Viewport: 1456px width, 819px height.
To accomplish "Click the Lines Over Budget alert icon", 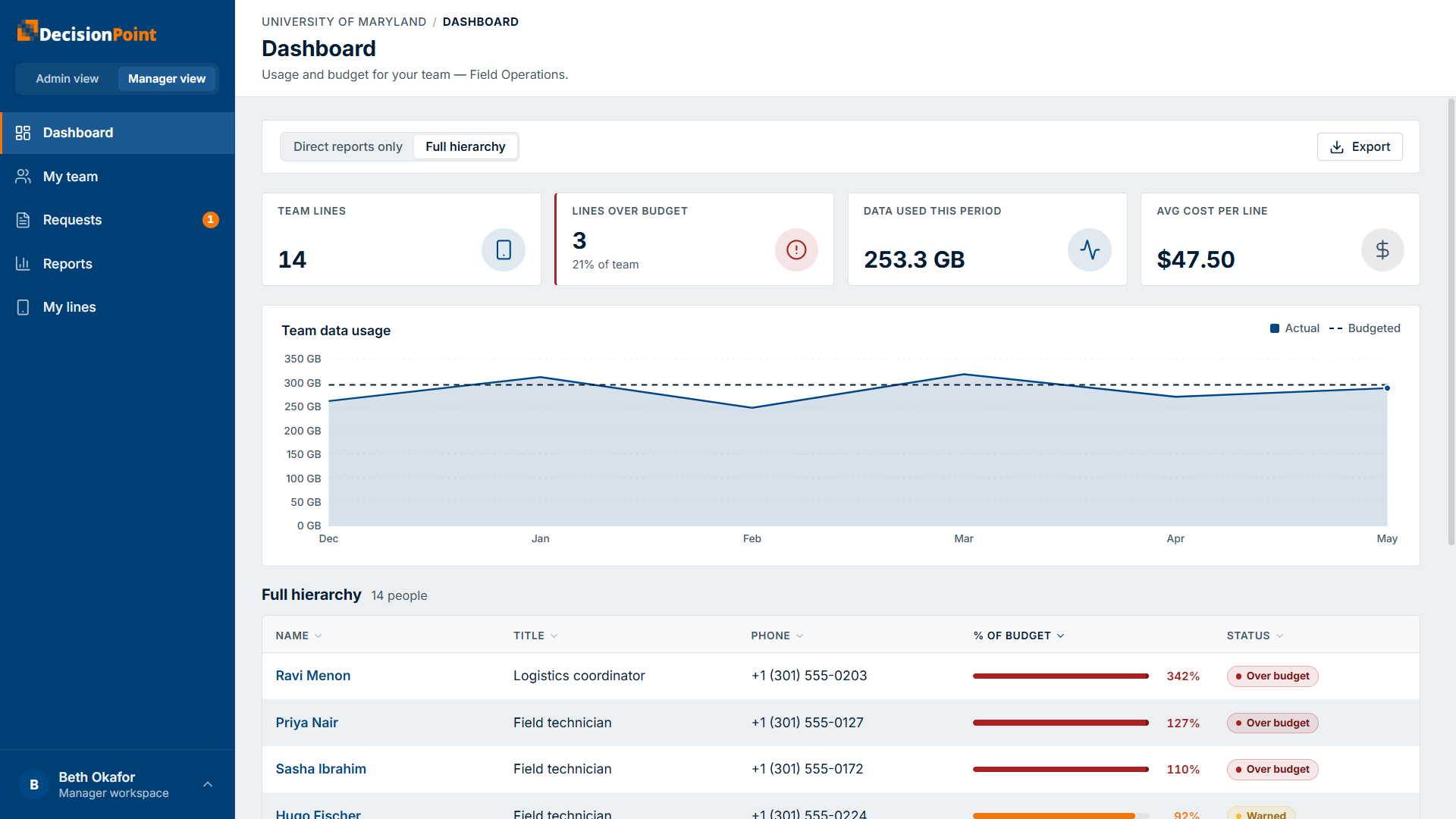I will (796, 249).
